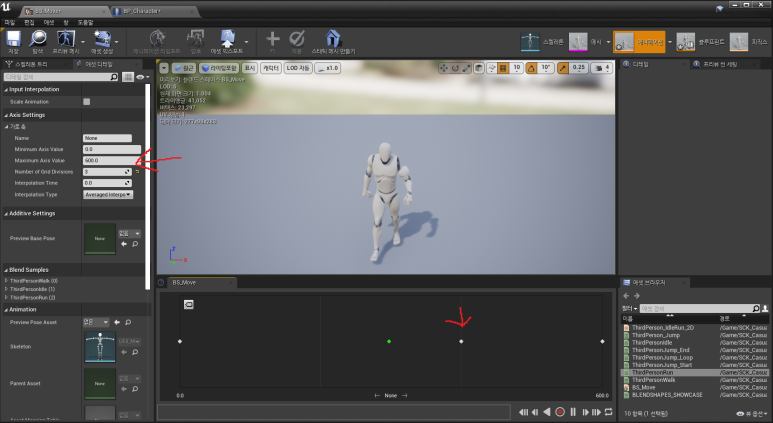773x423 pixels.
Task: Open Interpolation Type dropdown
Action: coord(108,195)
